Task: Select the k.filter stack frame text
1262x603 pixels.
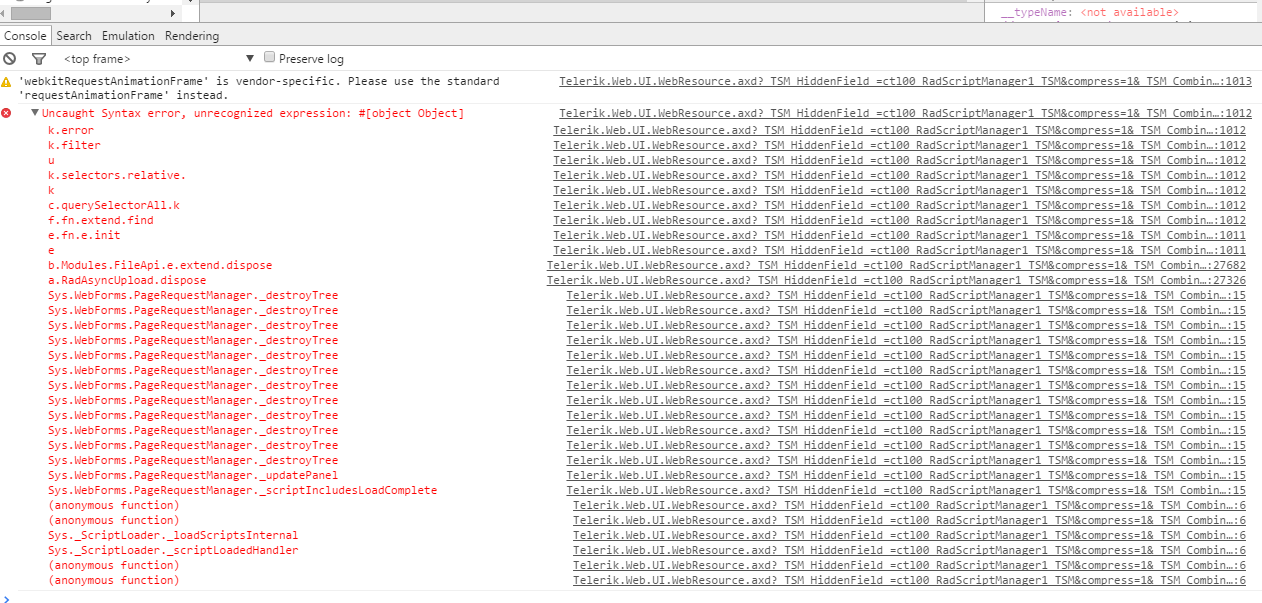Action: point(74,145)
